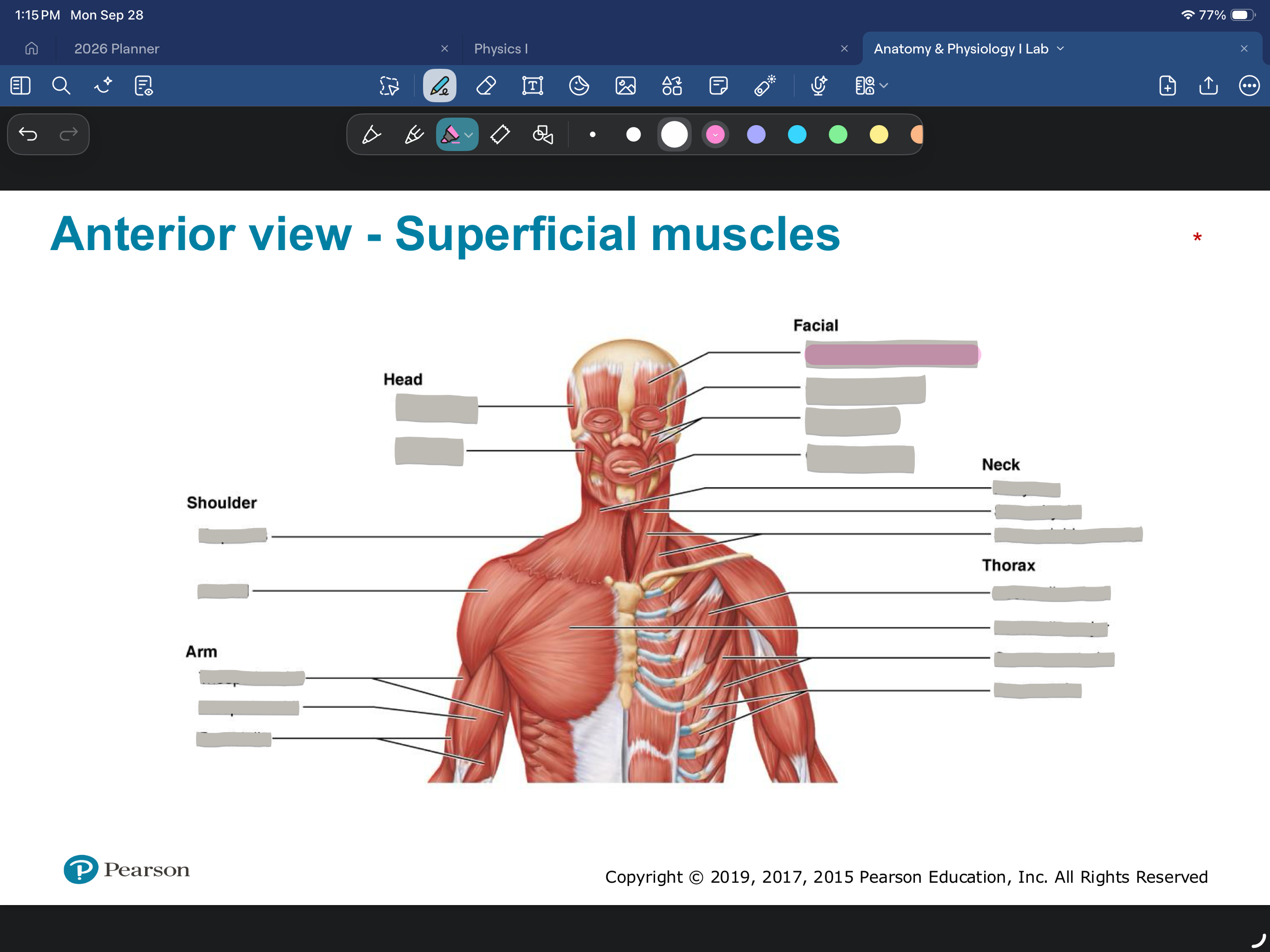Expand highlighter style dropdown chevron
The width and height of the screenshot is (1270, 952).
[x=469, y=136]
